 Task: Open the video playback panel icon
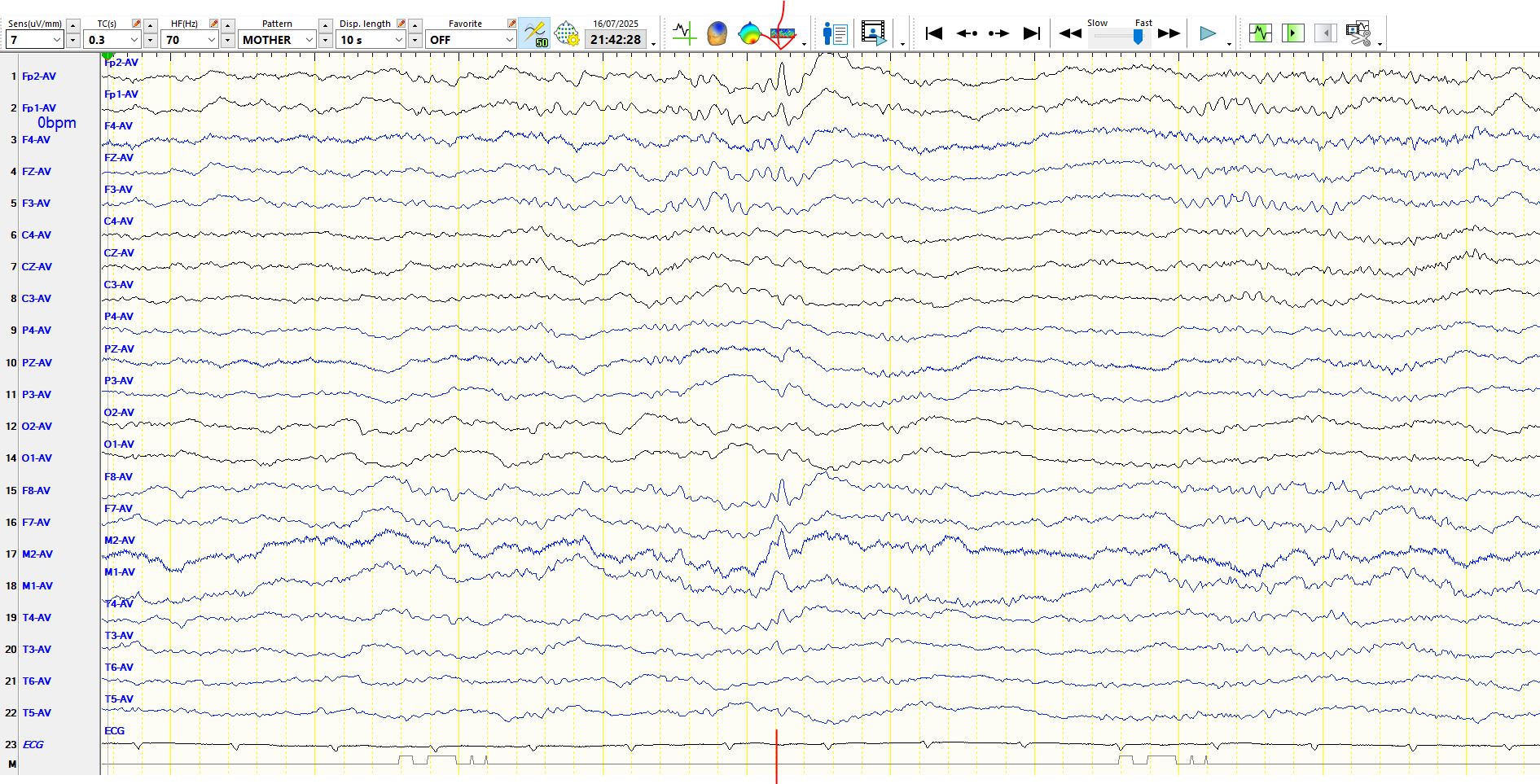coord(873,33)
